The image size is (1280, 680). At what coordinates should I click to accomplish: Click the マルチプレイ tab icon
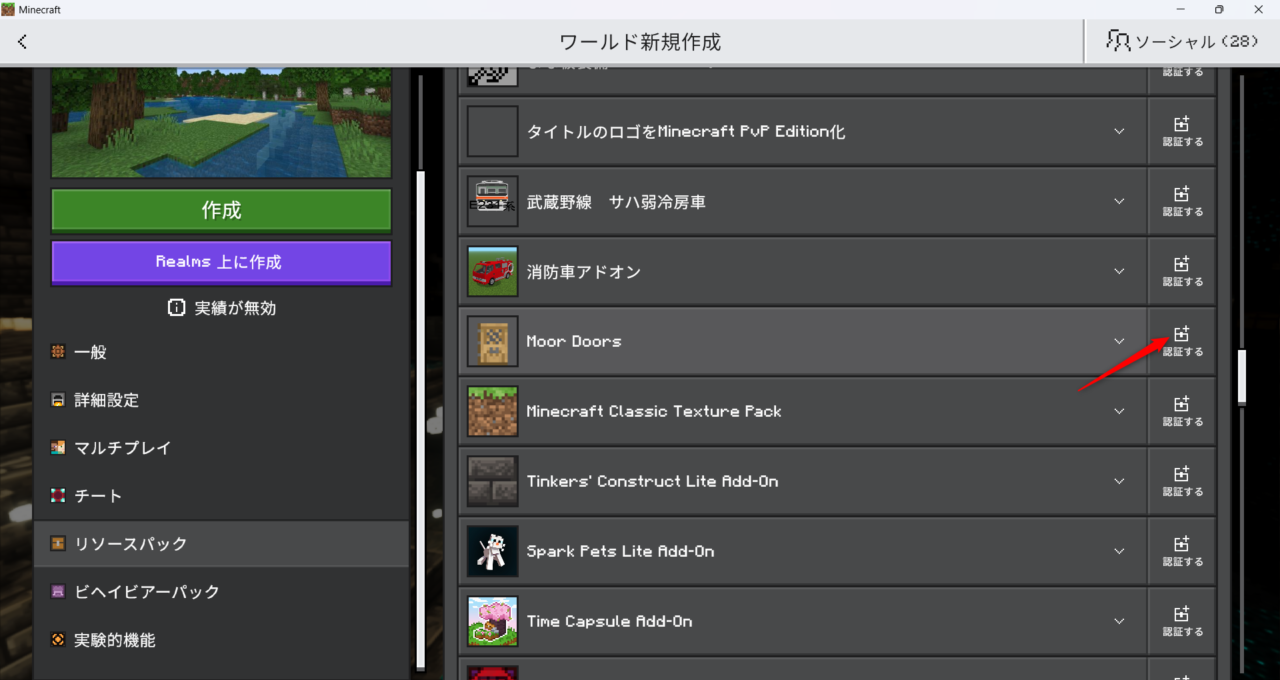coord(58,448)
